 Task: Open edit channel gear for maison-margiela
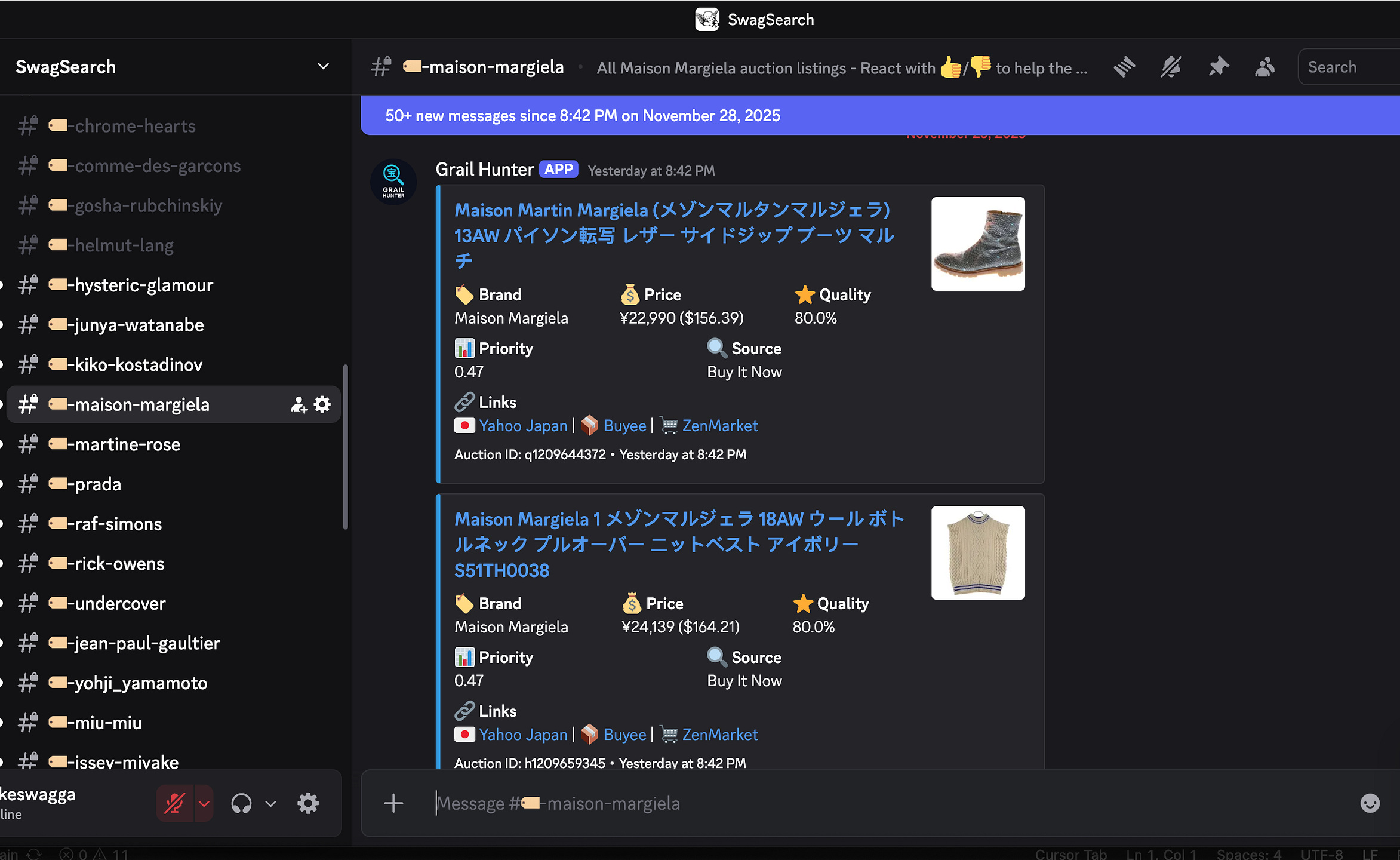[322, 404]
